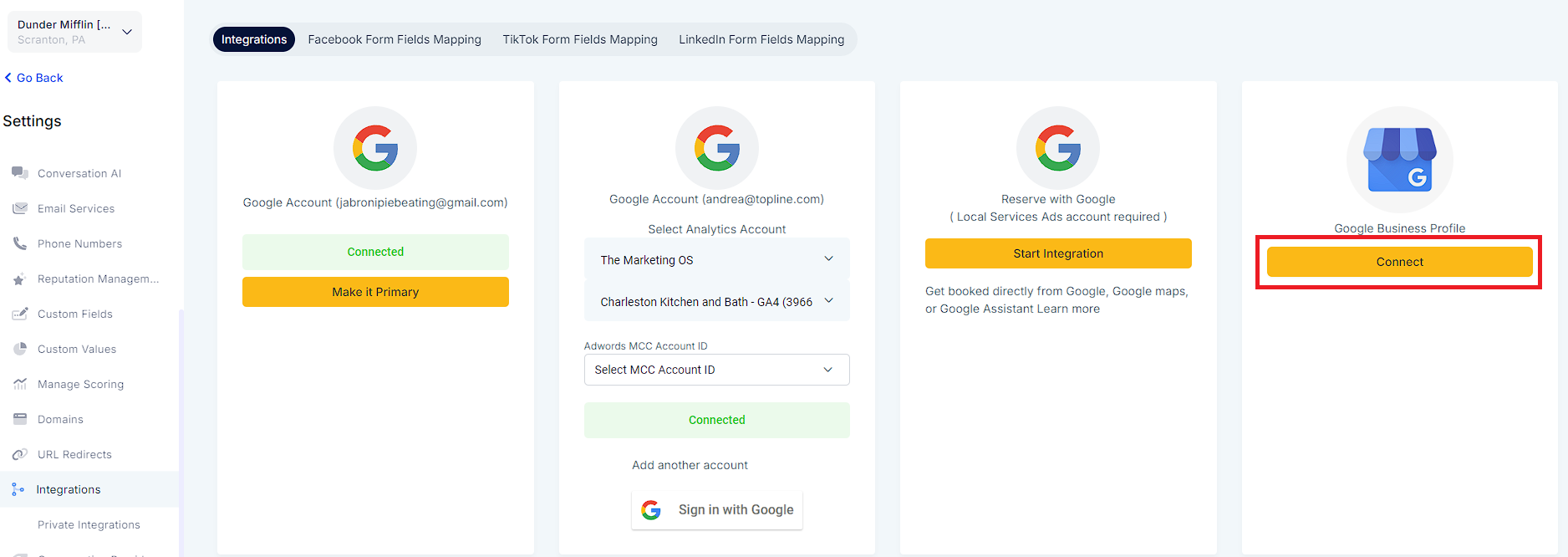
Task: Click the 'Google Business Profile' label
Action: 1400,228
